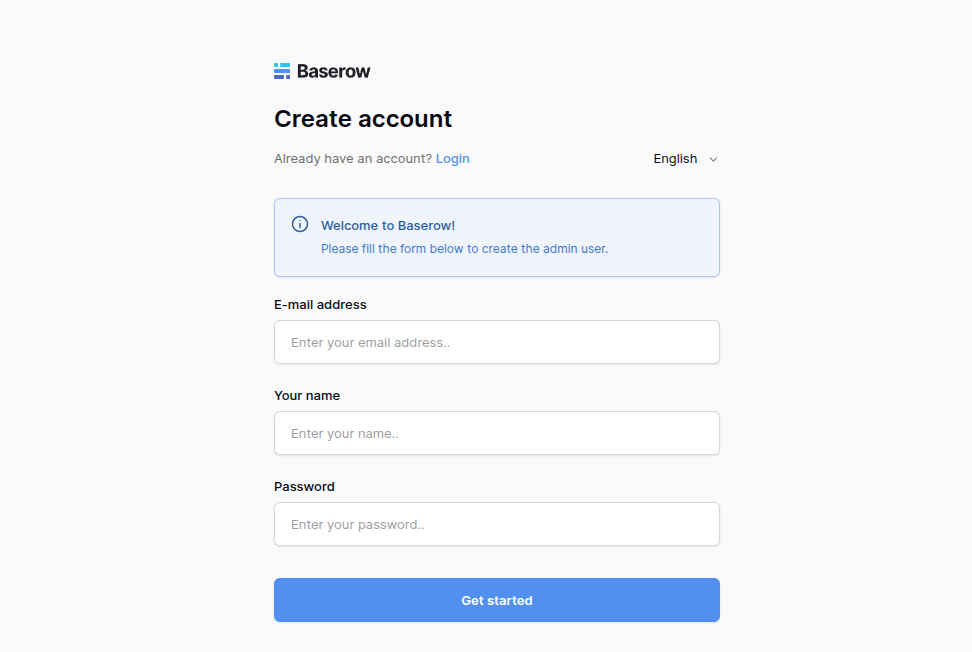Click the 'Already have an account?' text
The height and width of the screenshot is (652, 972).
(x=353, y=159)
